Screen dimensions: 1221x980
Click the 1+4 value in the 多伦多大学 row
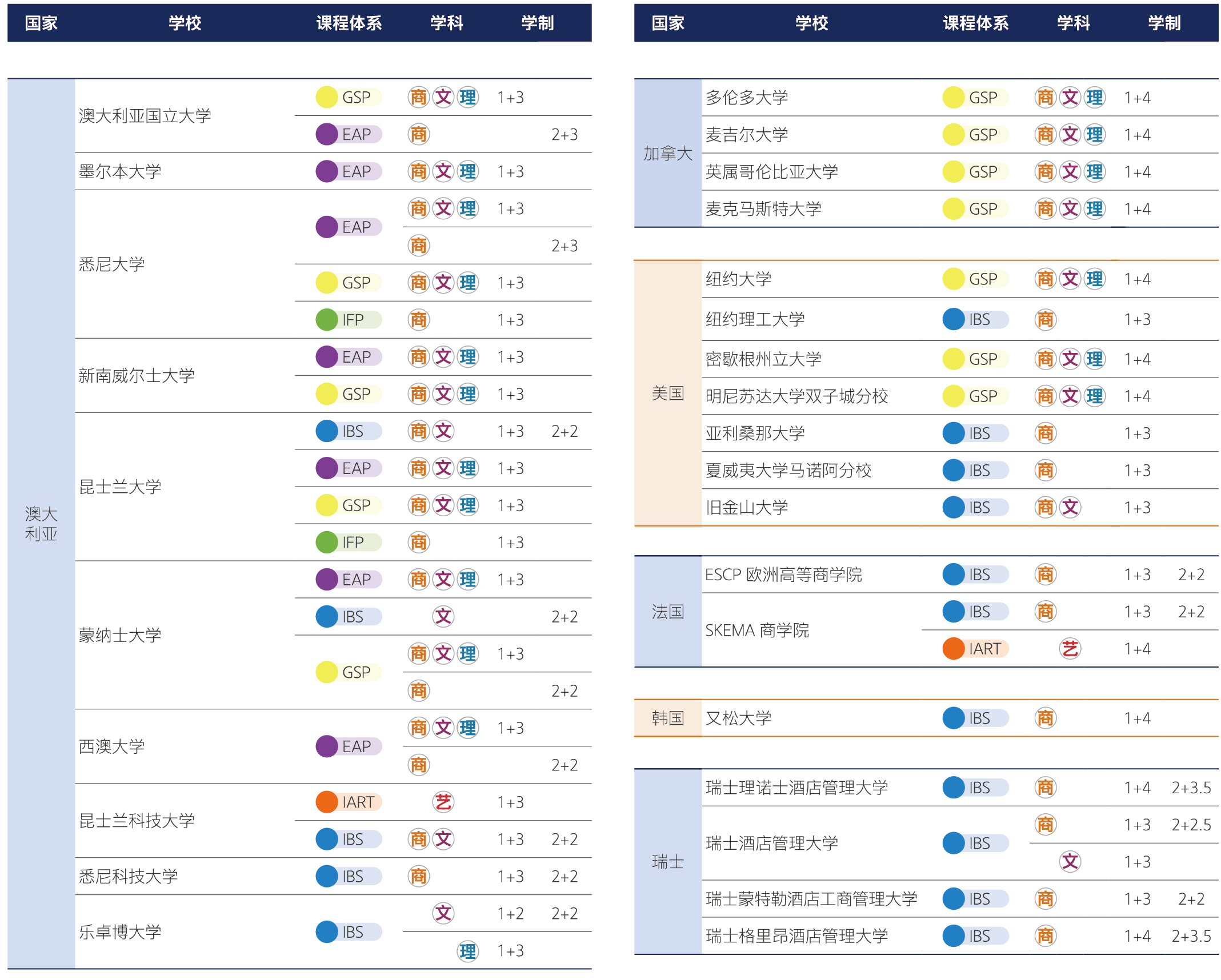(x=1137, y=98)
